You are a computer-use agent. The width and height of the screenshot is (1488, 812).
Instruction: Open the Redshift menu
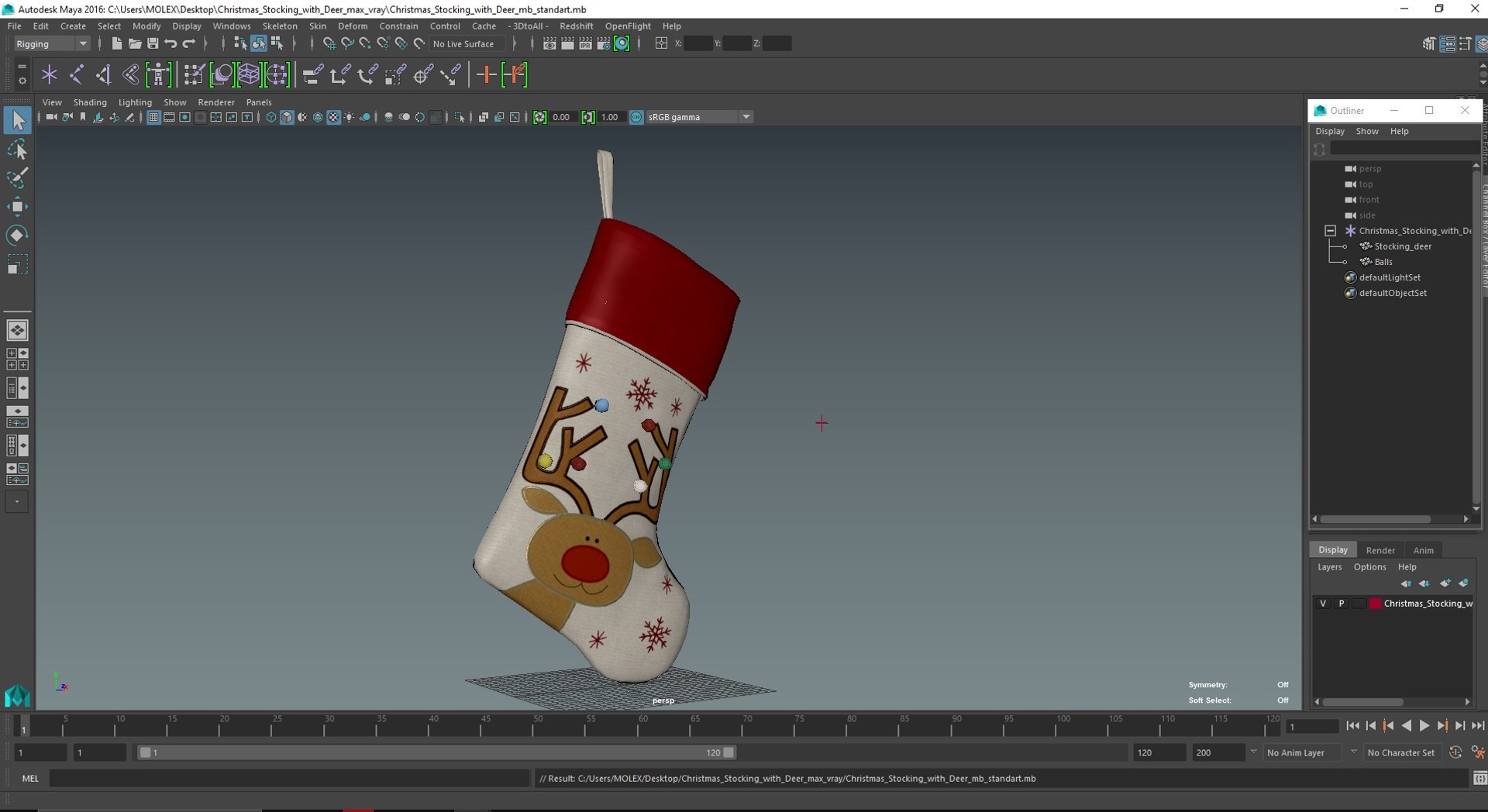tap(576, 26)
